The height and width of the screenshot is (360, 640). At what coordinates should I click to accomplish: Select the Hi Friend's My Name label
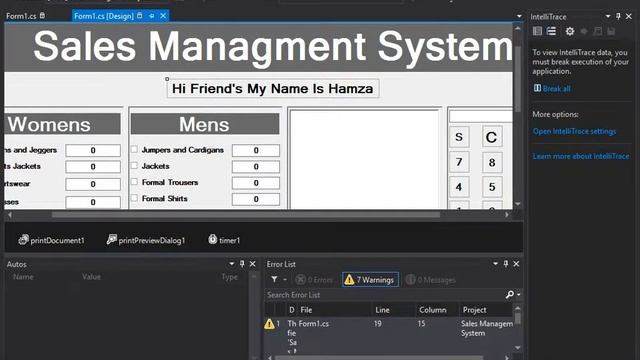[273, 89]
